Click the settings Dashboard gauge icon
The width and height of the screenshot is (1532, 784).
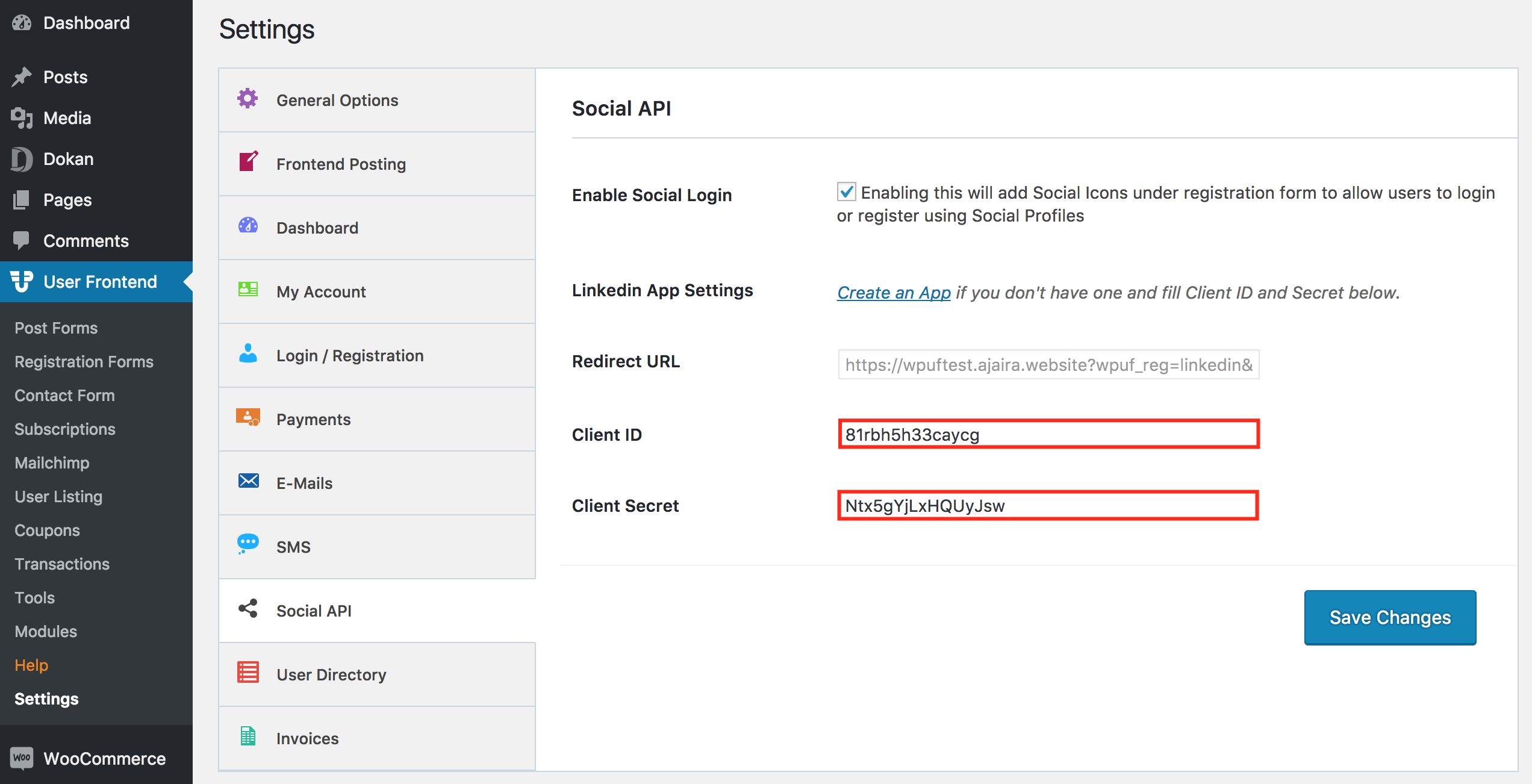(x=248, y=226)
